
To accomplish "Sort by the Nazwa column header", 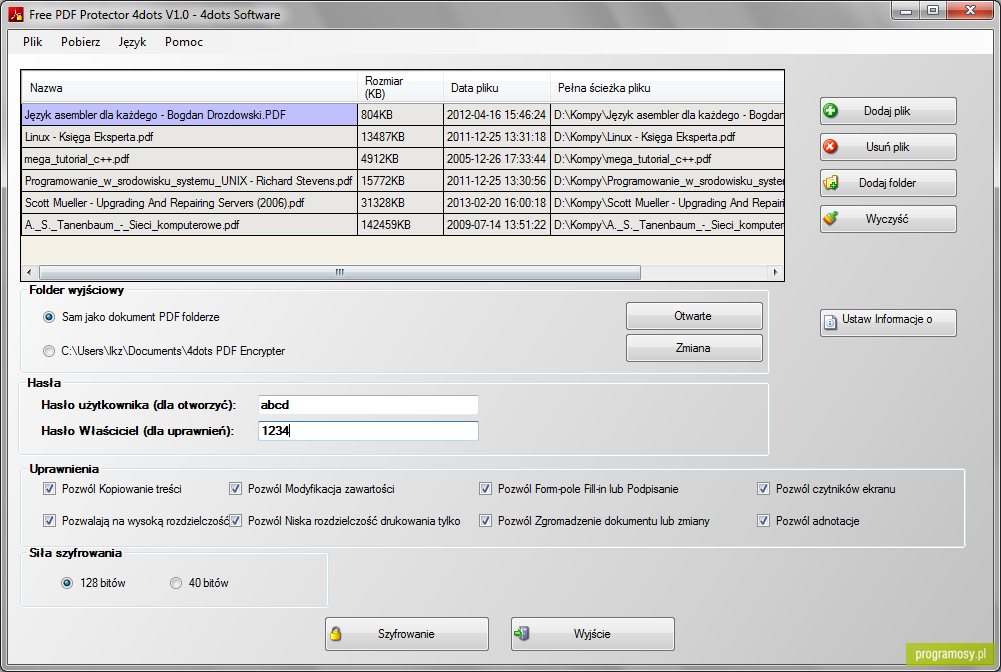I will coord(190,87).
